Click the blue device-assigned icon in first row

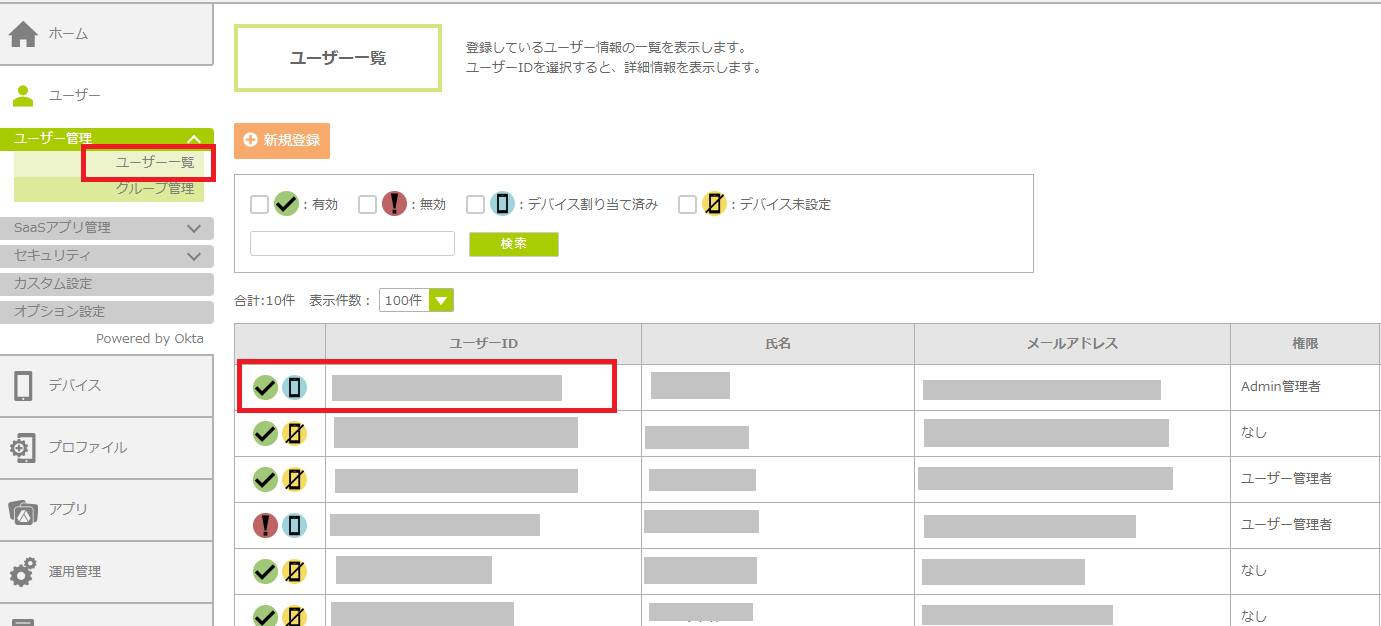294,388
